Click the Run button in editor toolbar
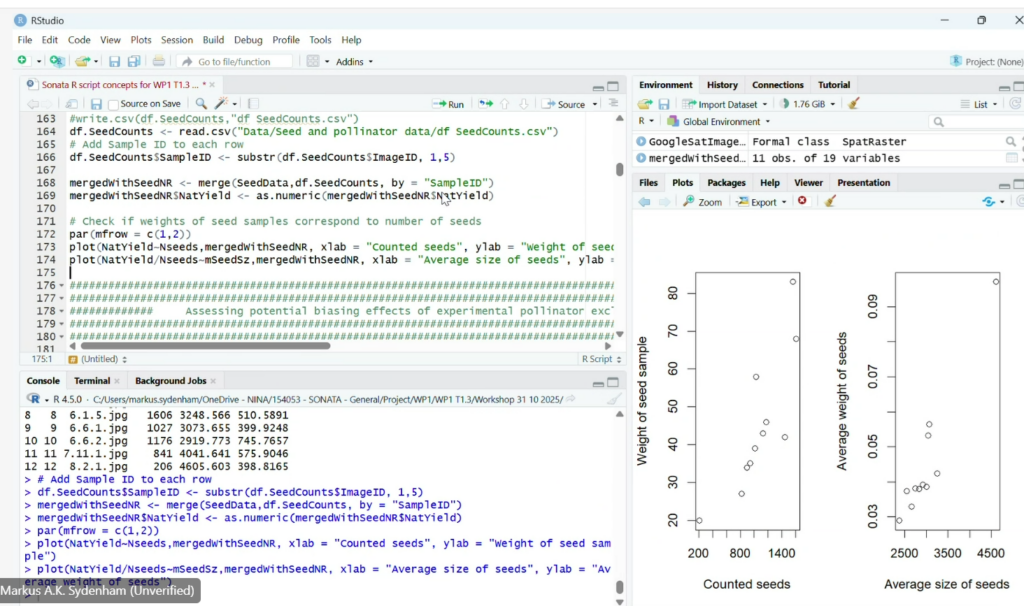The image size is (1024, 606). click(448, 104)
